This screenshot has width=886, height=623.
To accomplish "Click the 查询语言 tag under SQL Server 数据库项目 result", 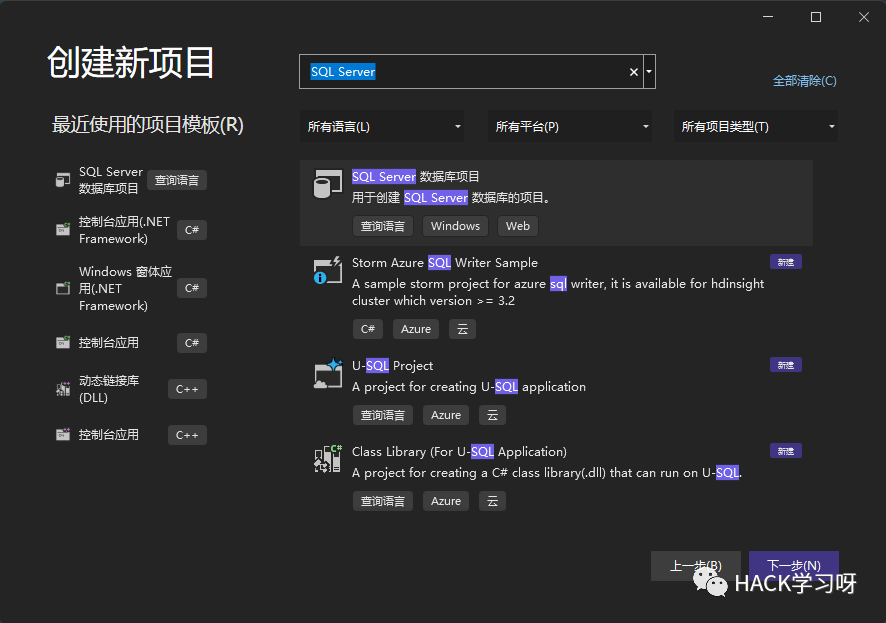I will (383, 226).
